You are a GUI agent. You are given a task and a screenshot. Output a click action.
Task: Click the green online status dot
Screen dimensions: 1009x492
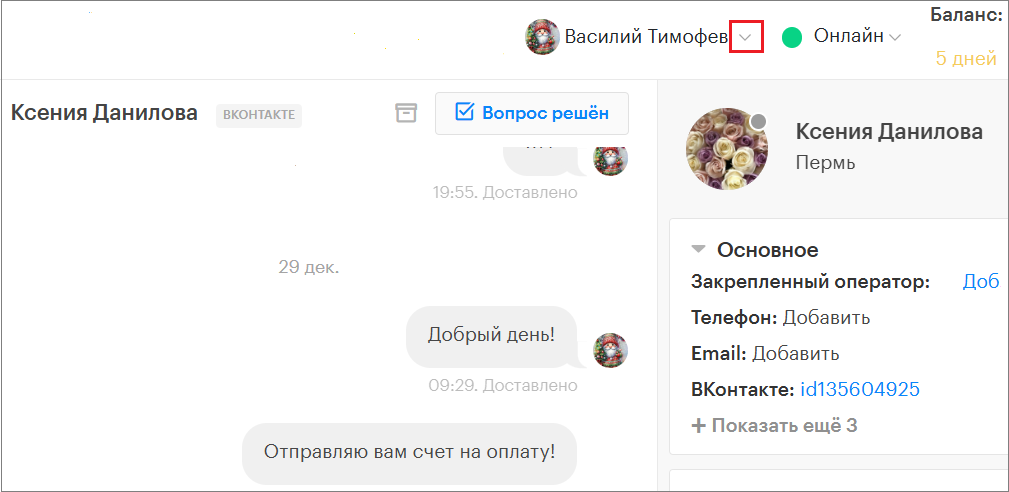[x=792, y=38]
